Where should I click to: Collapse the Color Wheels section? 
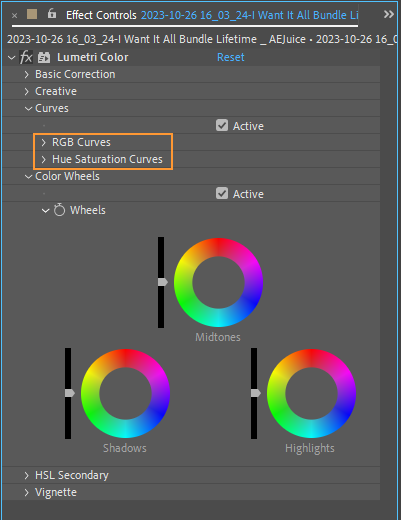[x=29, y=176]
